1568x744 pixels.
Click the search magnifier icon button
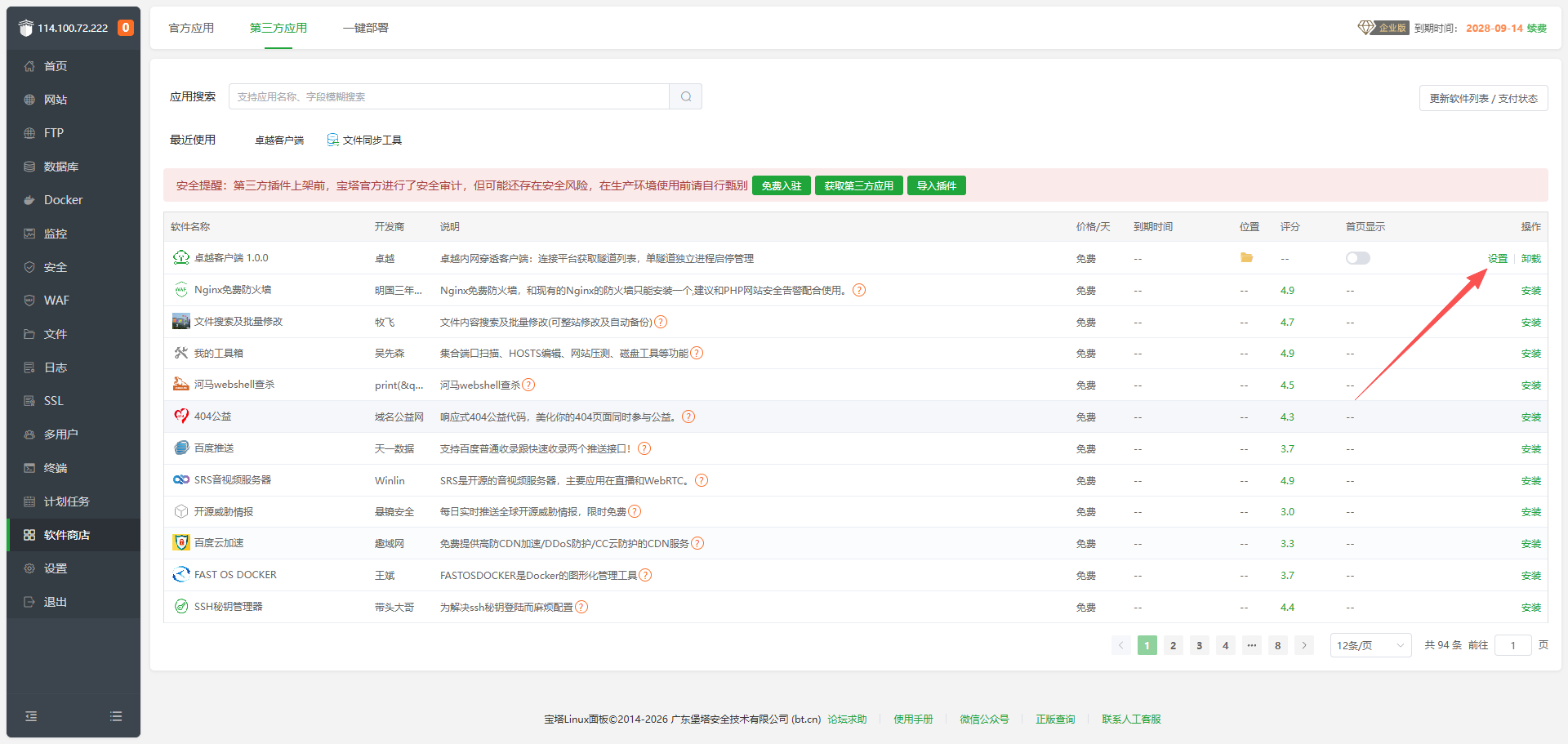tap(686, 96)
